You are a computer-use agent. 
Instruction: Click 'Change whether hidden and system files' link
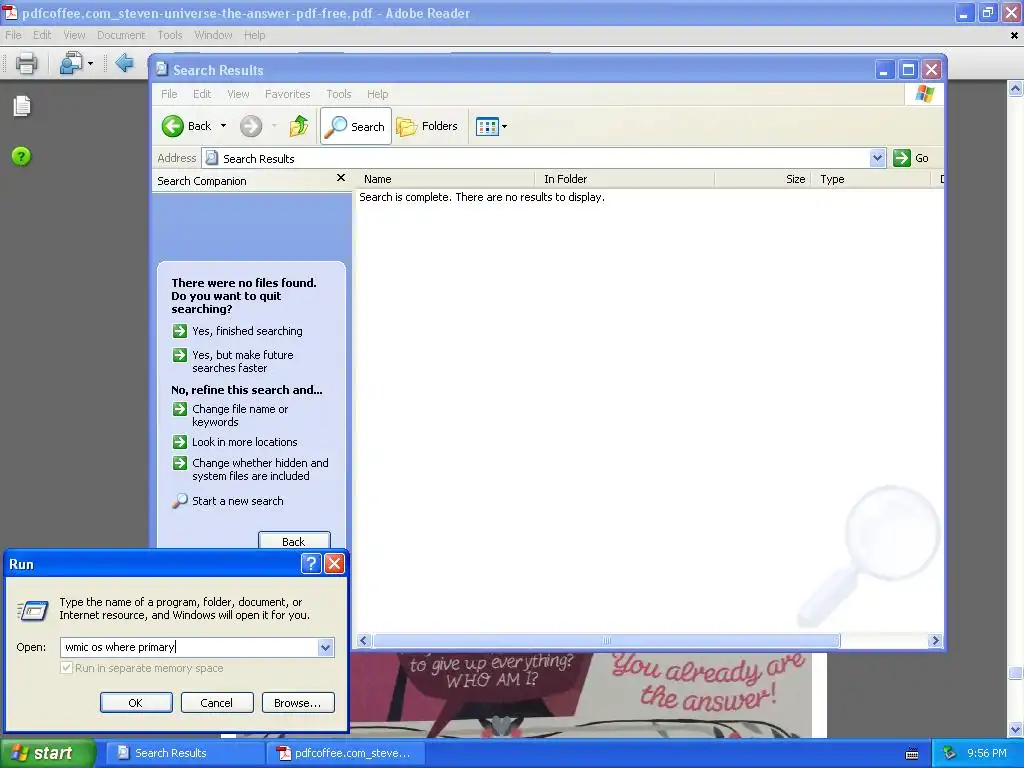click(x=260, y=470)
